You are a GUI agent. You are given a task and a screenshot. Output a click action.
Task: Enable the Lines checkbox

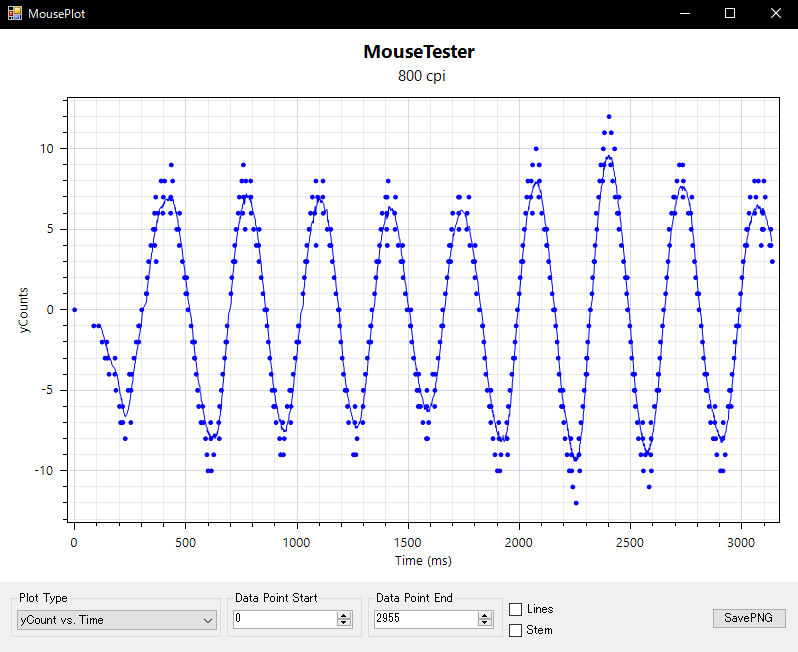[x=516, y=609]
